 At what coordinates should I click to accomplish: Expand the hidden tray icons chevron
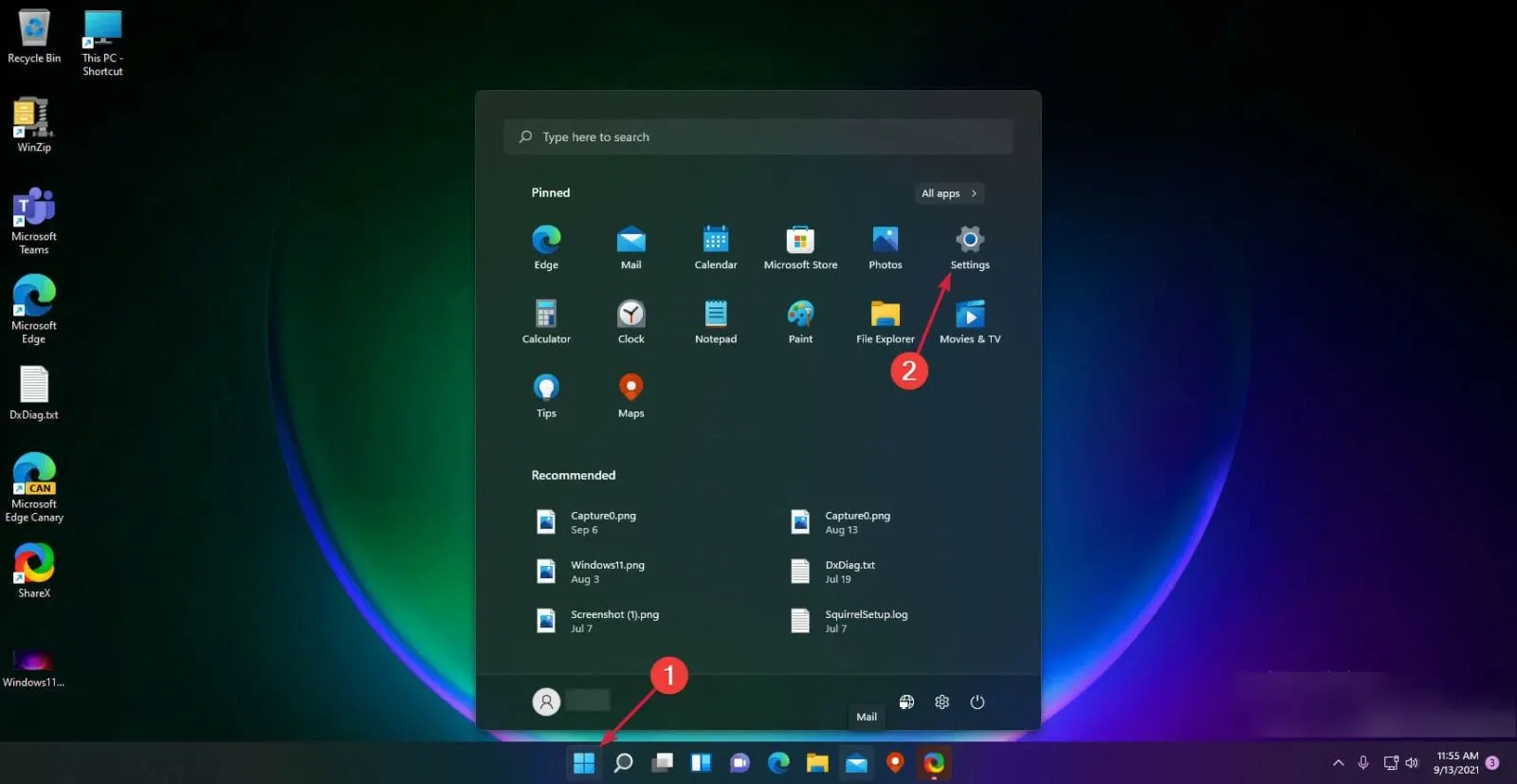click(x=1338, y=762)
